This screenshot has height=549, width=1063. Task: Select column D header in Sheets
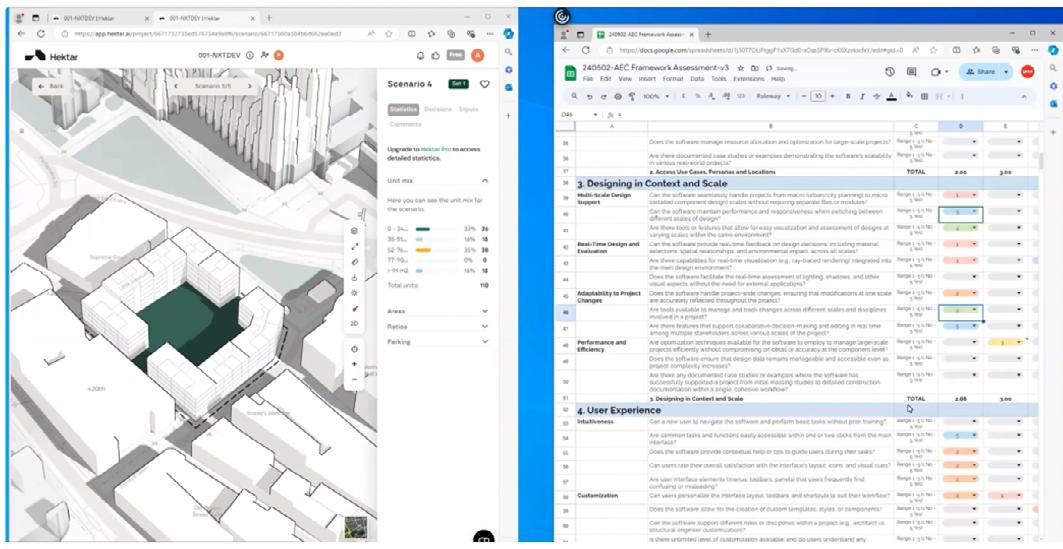coord(961,127)
